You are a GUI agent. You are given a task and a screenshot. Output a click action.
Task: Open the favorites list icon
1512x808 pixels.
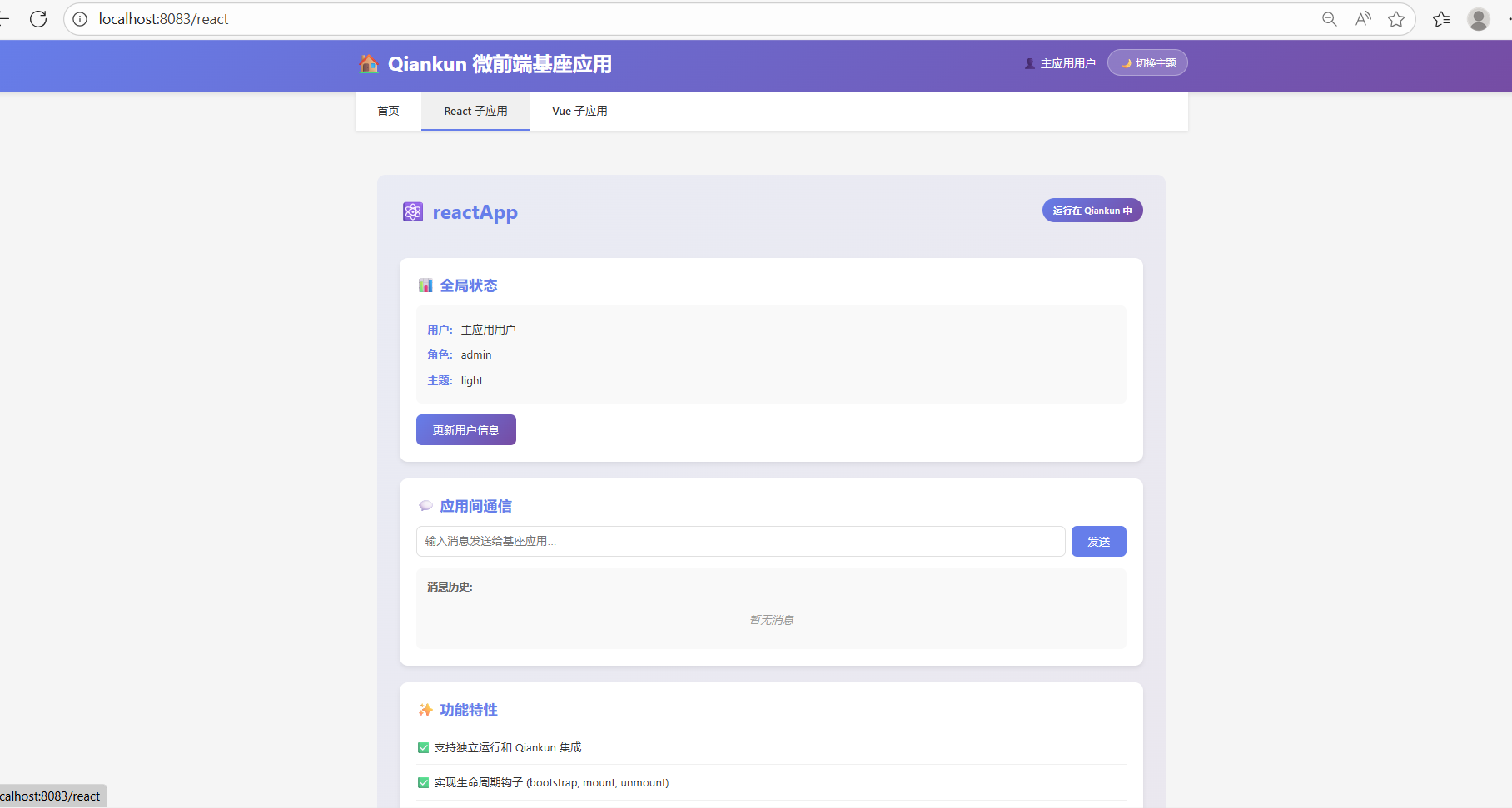(1441, 19)
